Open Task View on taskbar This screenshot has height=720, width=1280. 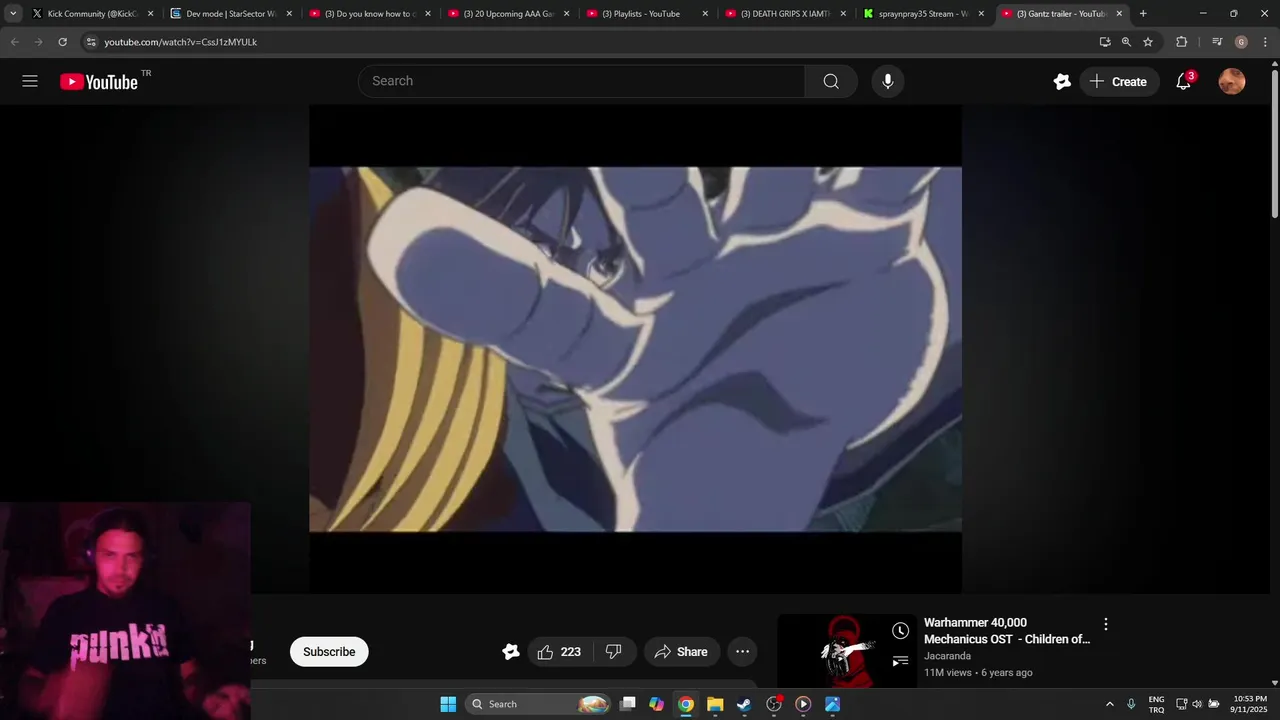tap(628, 704)
